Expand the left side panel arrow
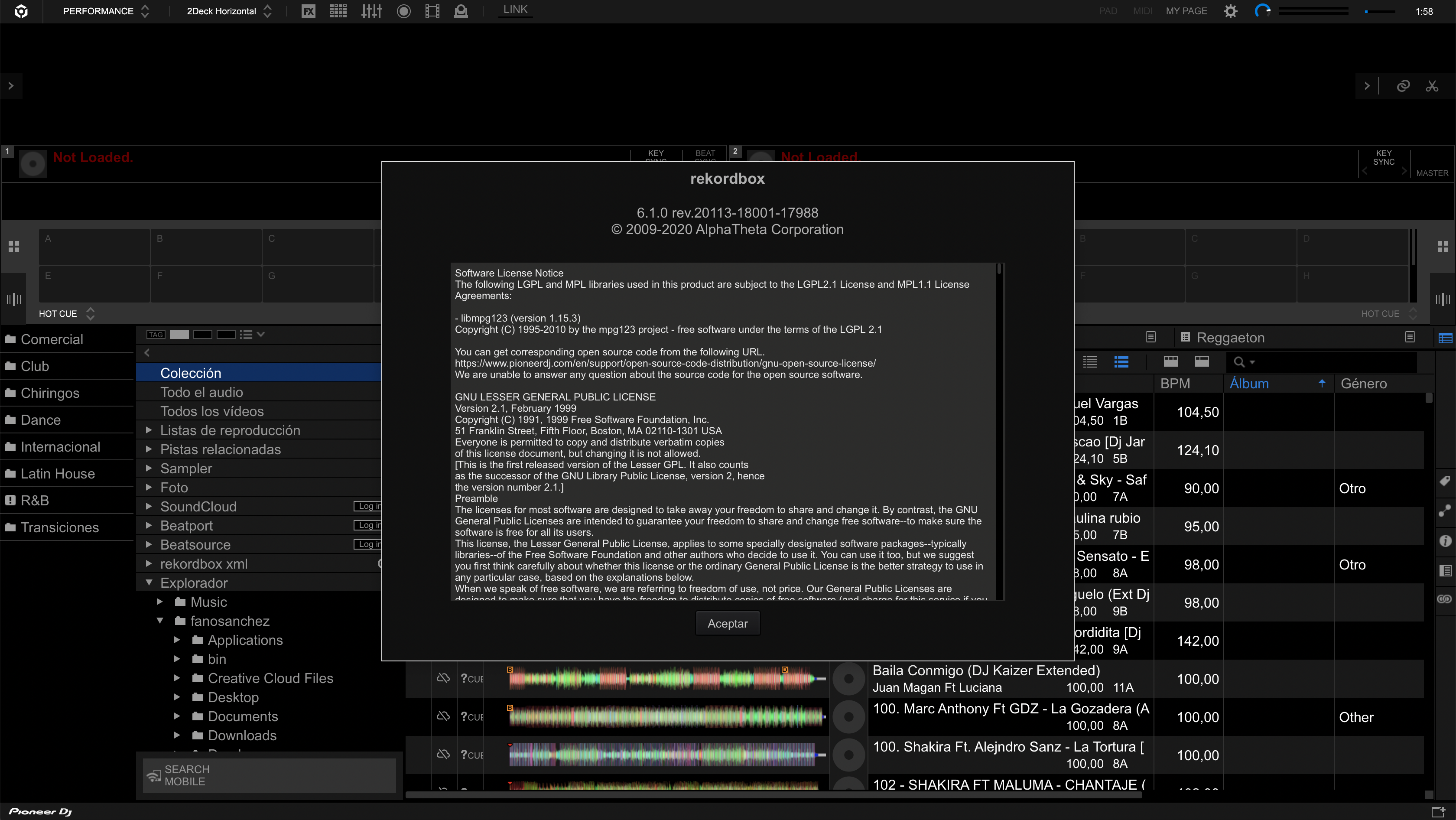 (11, 86)
